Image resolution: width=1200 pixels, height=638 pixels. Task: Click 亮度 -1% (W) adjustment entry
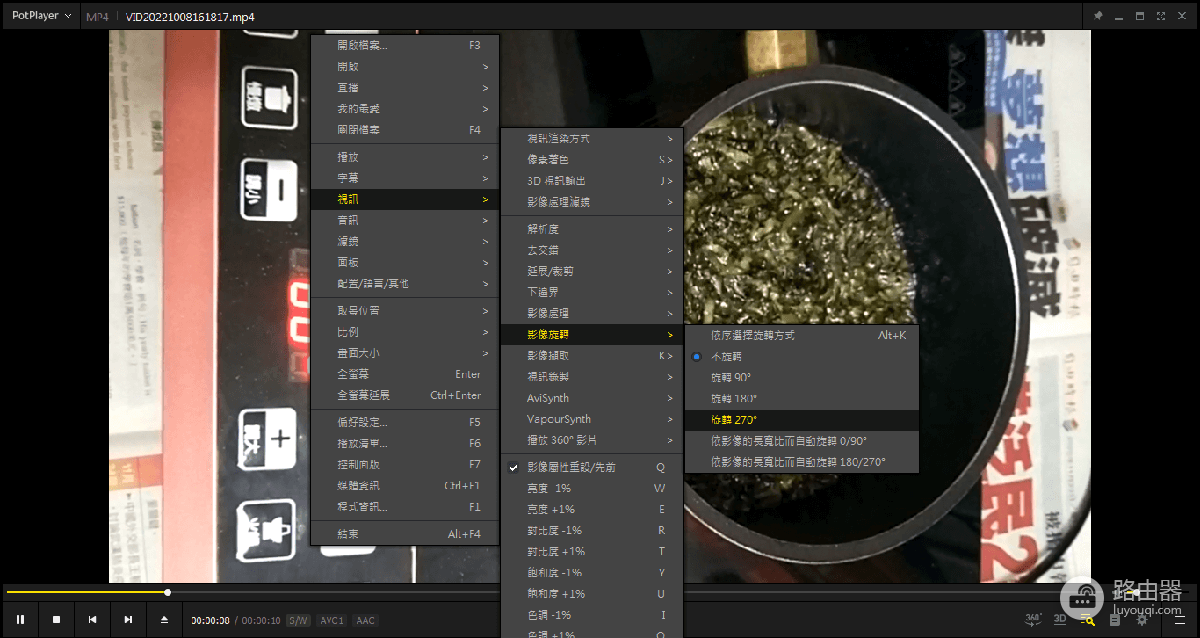pyautogui.click(x=591, y=488)
